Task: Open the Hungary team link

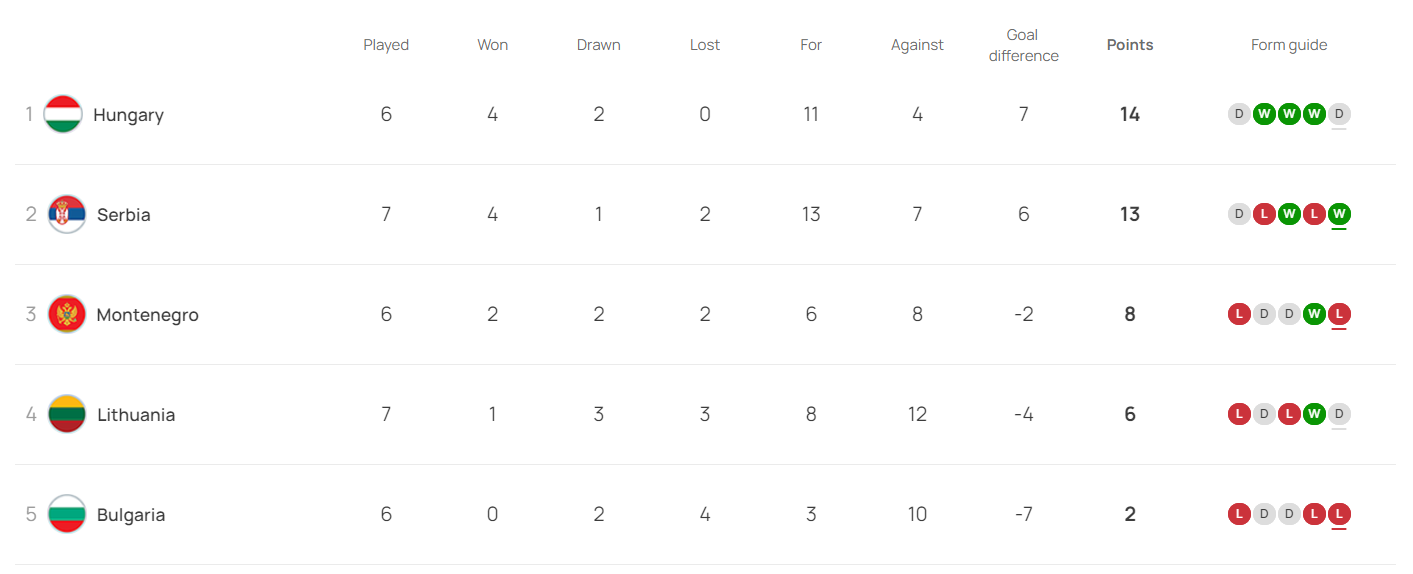Action: coord(128,115)
